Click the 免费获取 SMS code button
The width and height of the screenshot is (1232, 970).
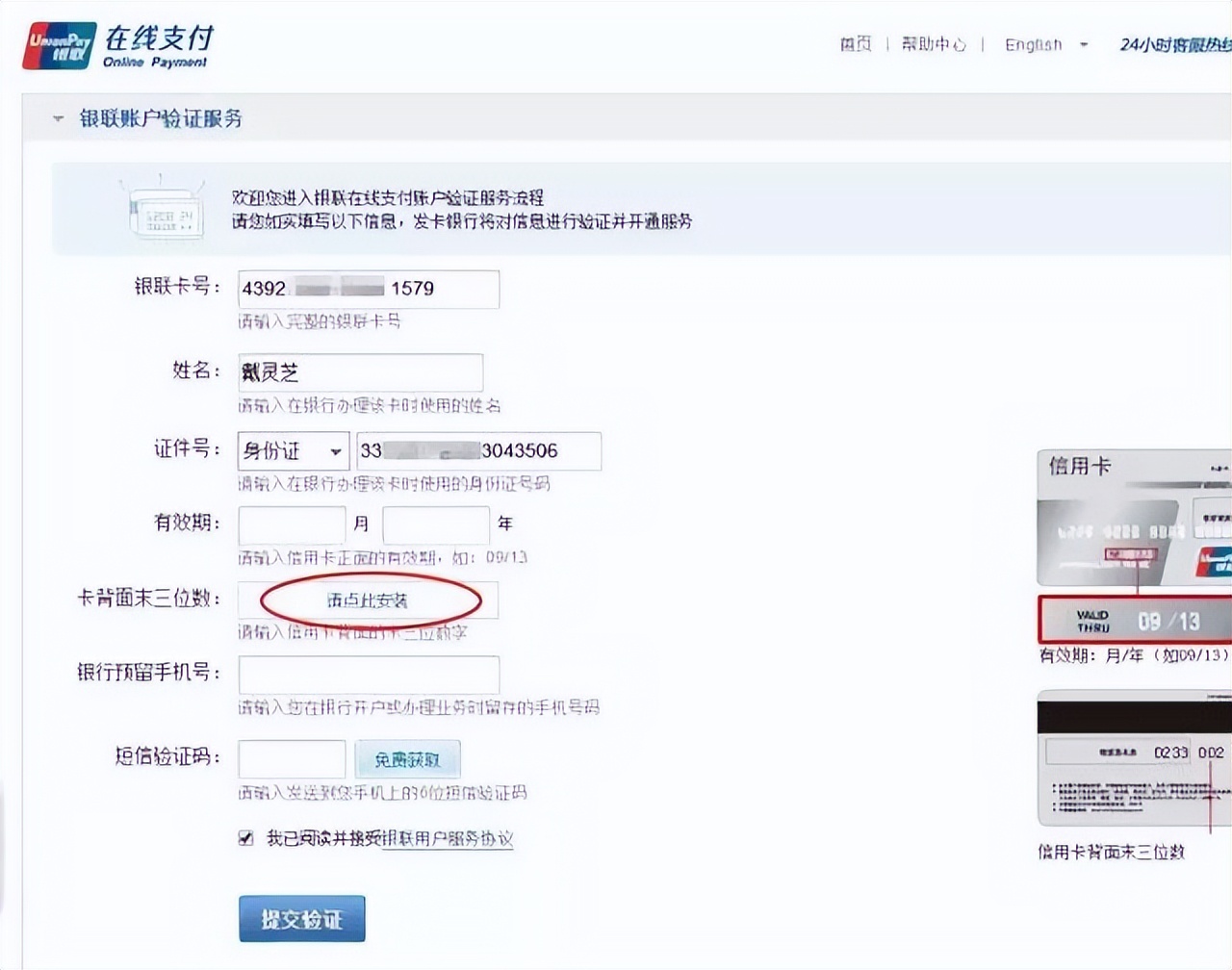408,758
